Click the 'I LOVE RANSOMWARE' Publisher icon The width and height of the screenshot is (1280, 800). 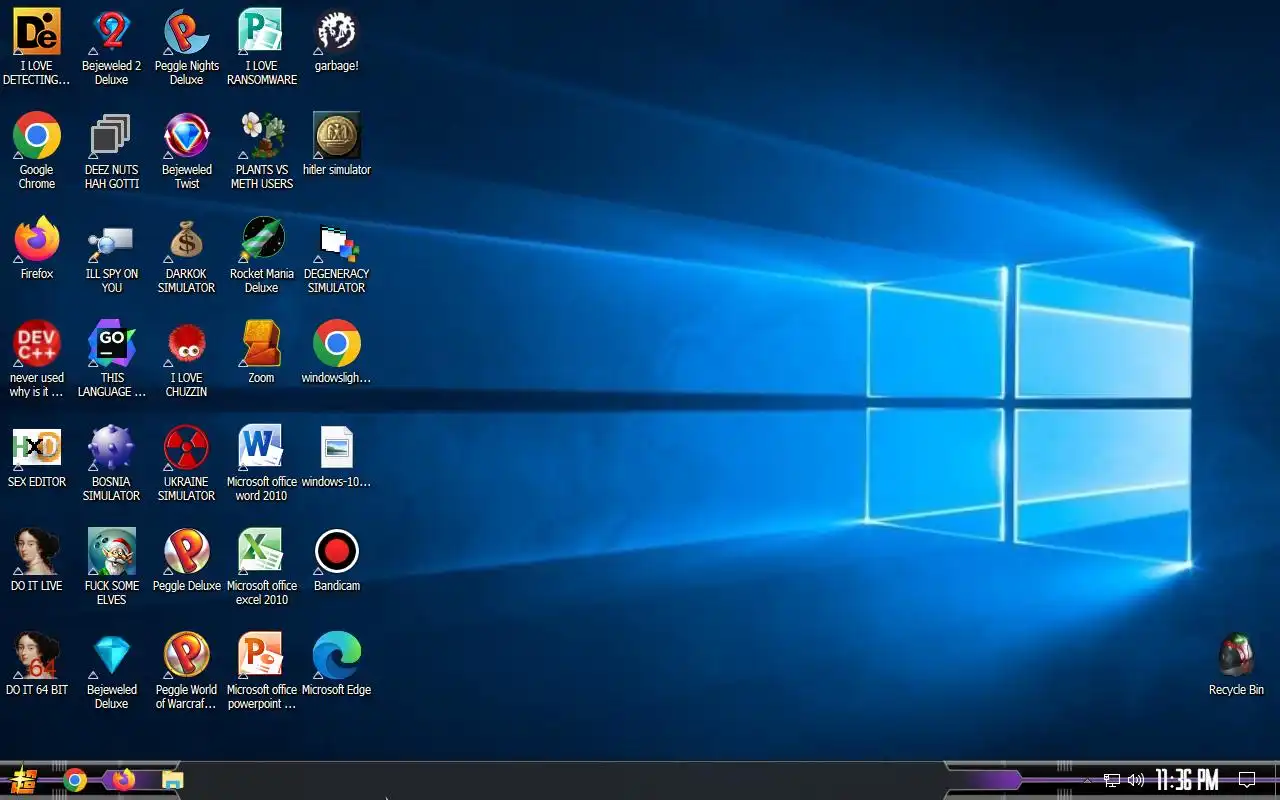(261, 47)
